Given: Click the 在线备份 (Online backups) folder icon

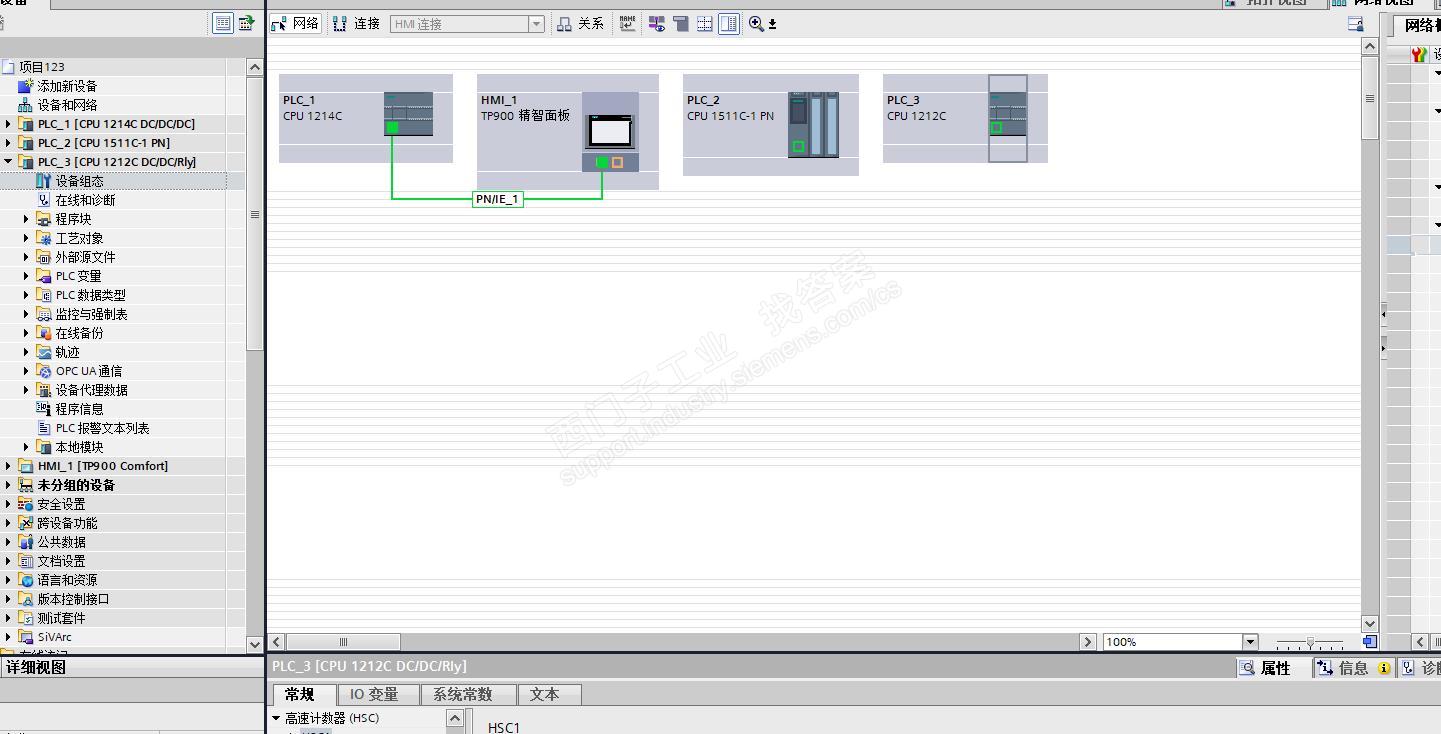Looking at the screenshot, I should coord(44,333).
